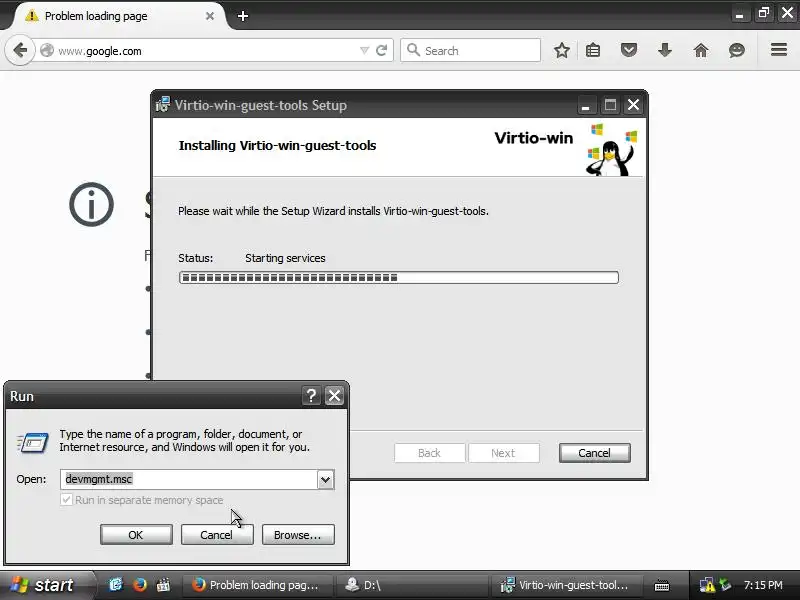The height and width of the screenshot is (600, 800).
Task: Click the info circle icon on error page
Action: (91, 205)
